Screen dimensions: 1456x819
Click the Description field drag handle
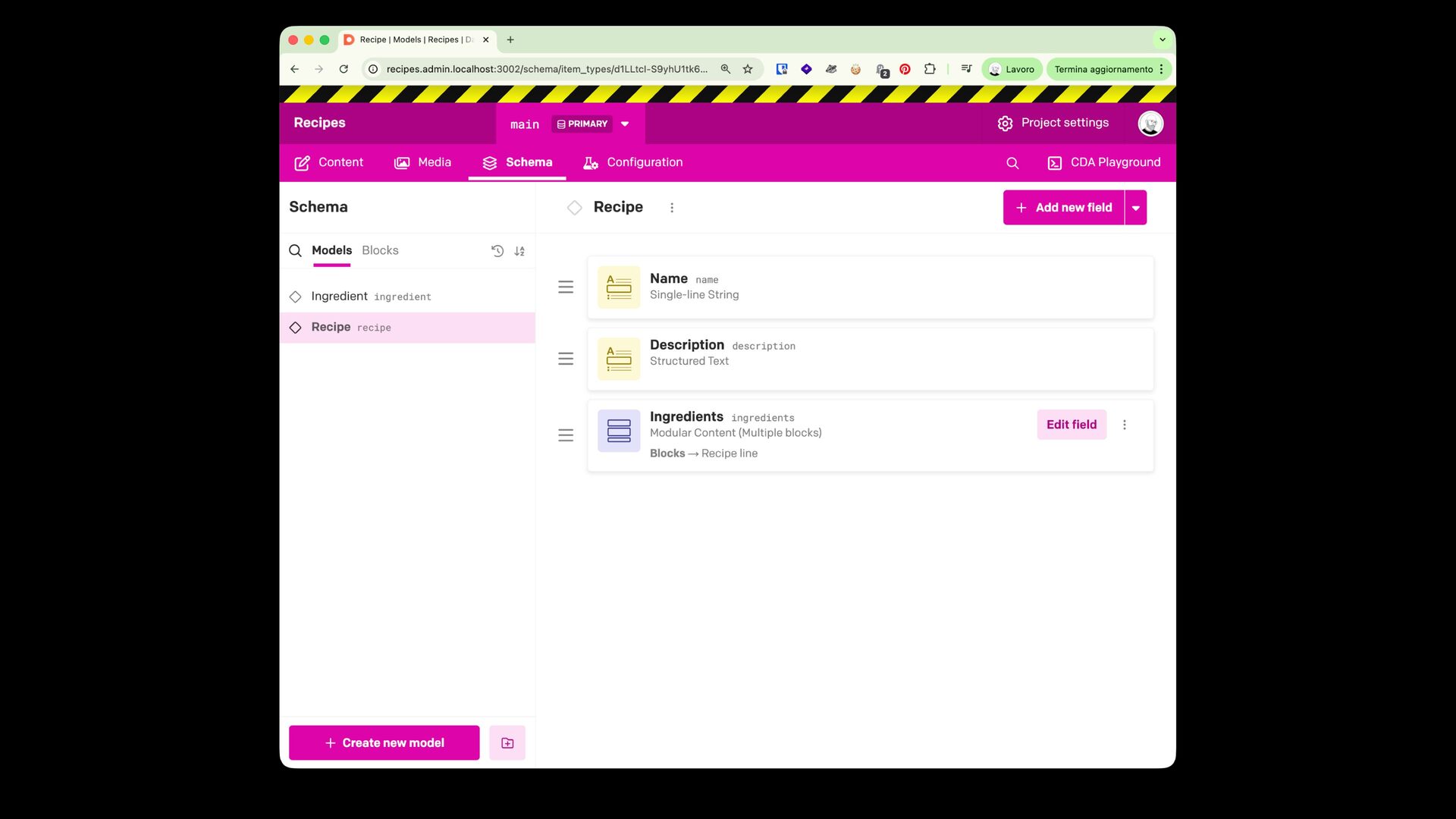tap(566, 359)
